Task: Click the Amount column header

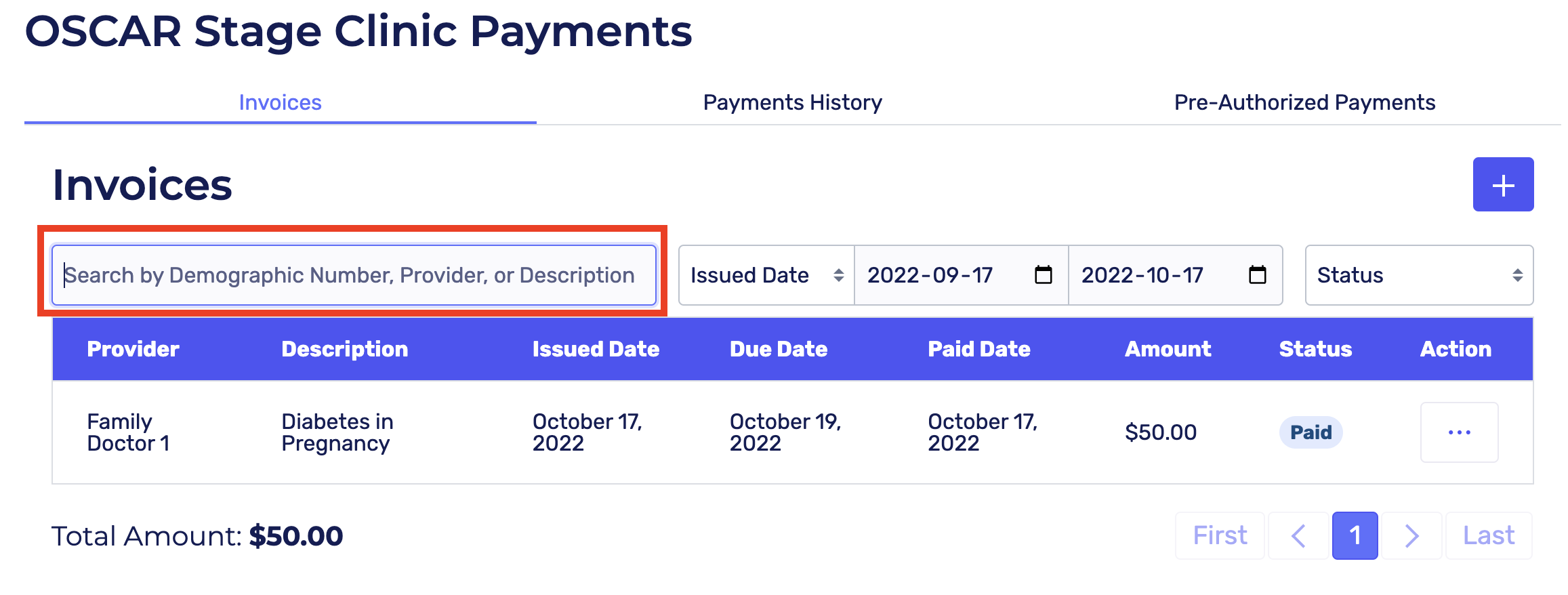Action: (1168, 349)
